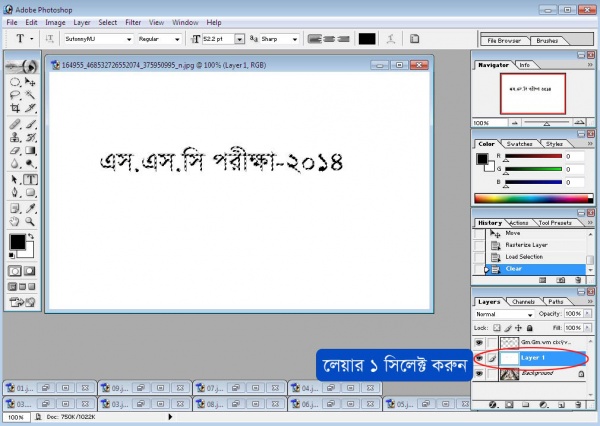The image size is (600, 426).
Task: Select the Brush tool
Action: 30,124
